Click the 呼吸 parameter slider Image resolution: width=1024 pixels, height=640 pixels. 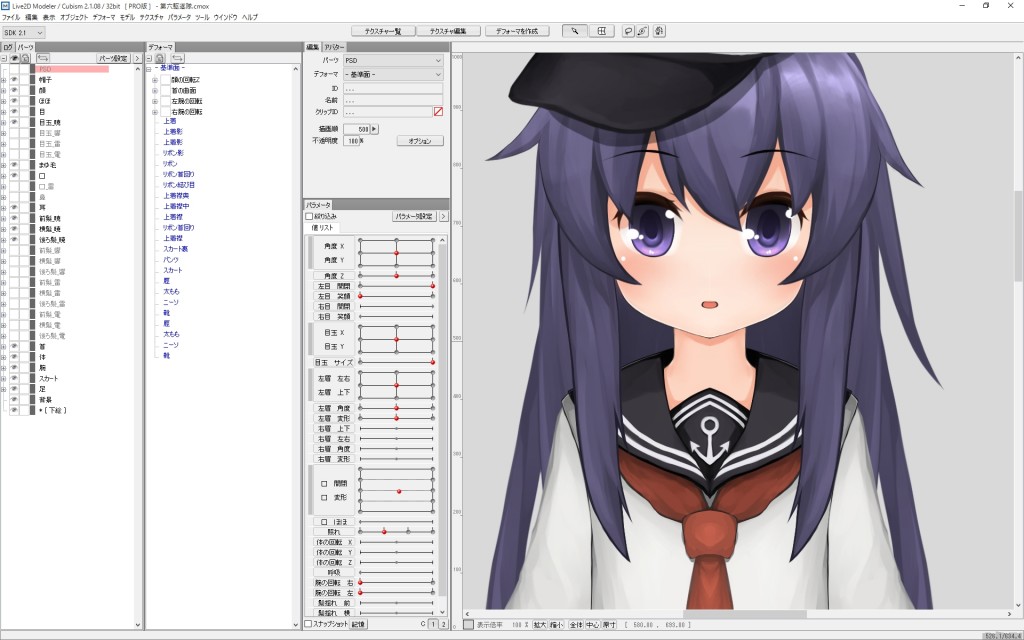coord(396,572)
